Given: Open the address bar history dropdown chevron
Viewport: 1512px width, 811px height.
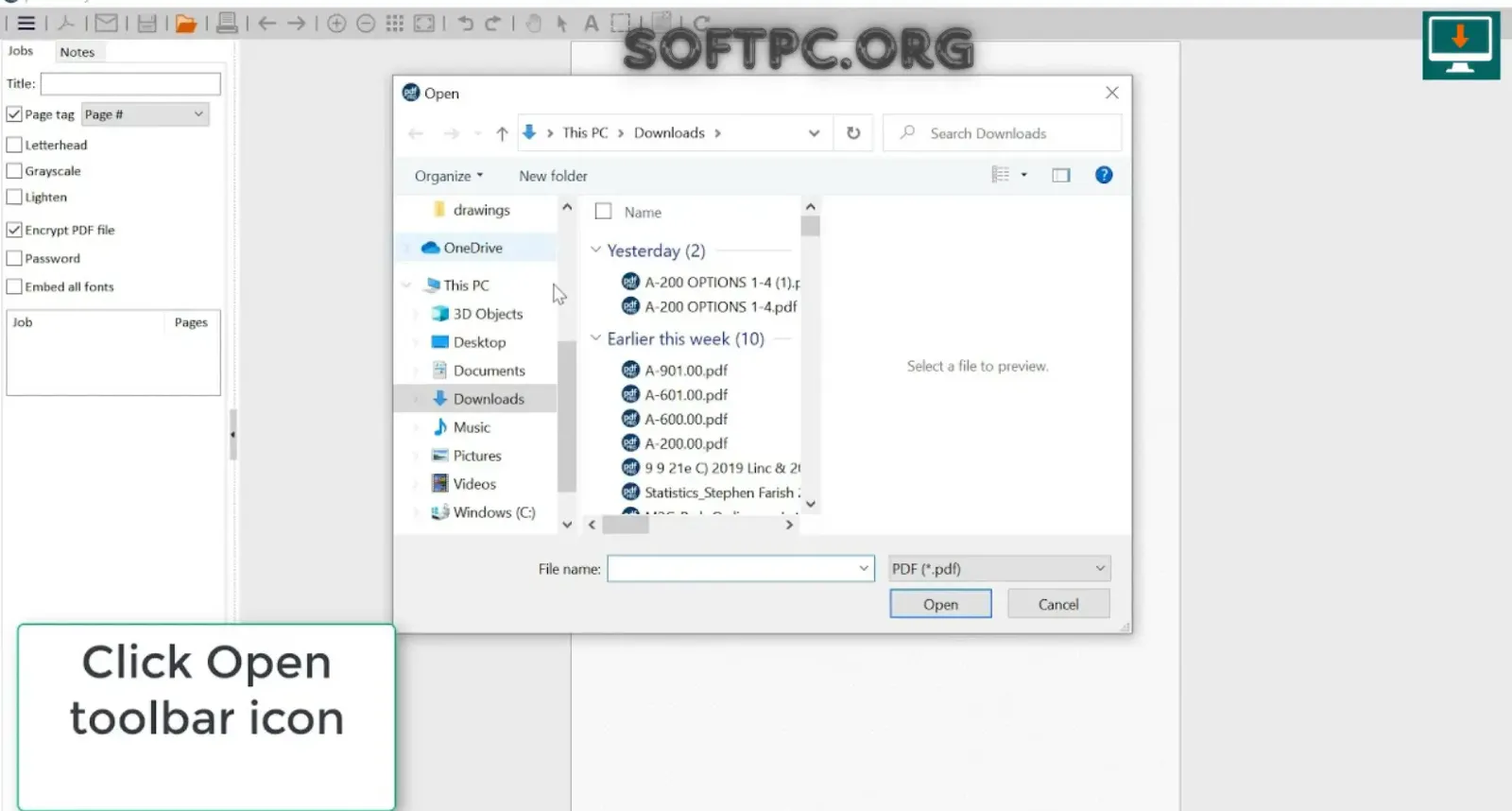Looking at the screenshot, I should point(814,133).
